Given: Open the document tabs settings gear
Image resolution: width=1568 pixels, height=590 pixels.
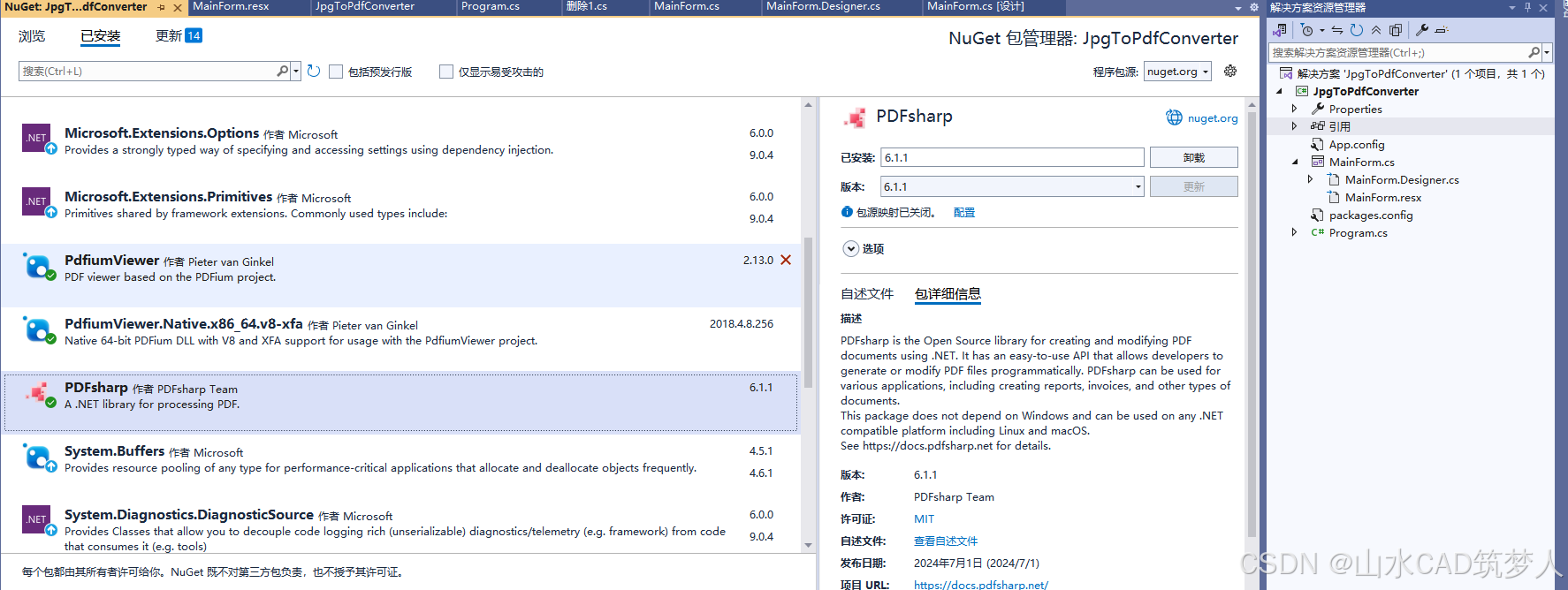Looking at the screenshot, I should (x=1253, y=7).
